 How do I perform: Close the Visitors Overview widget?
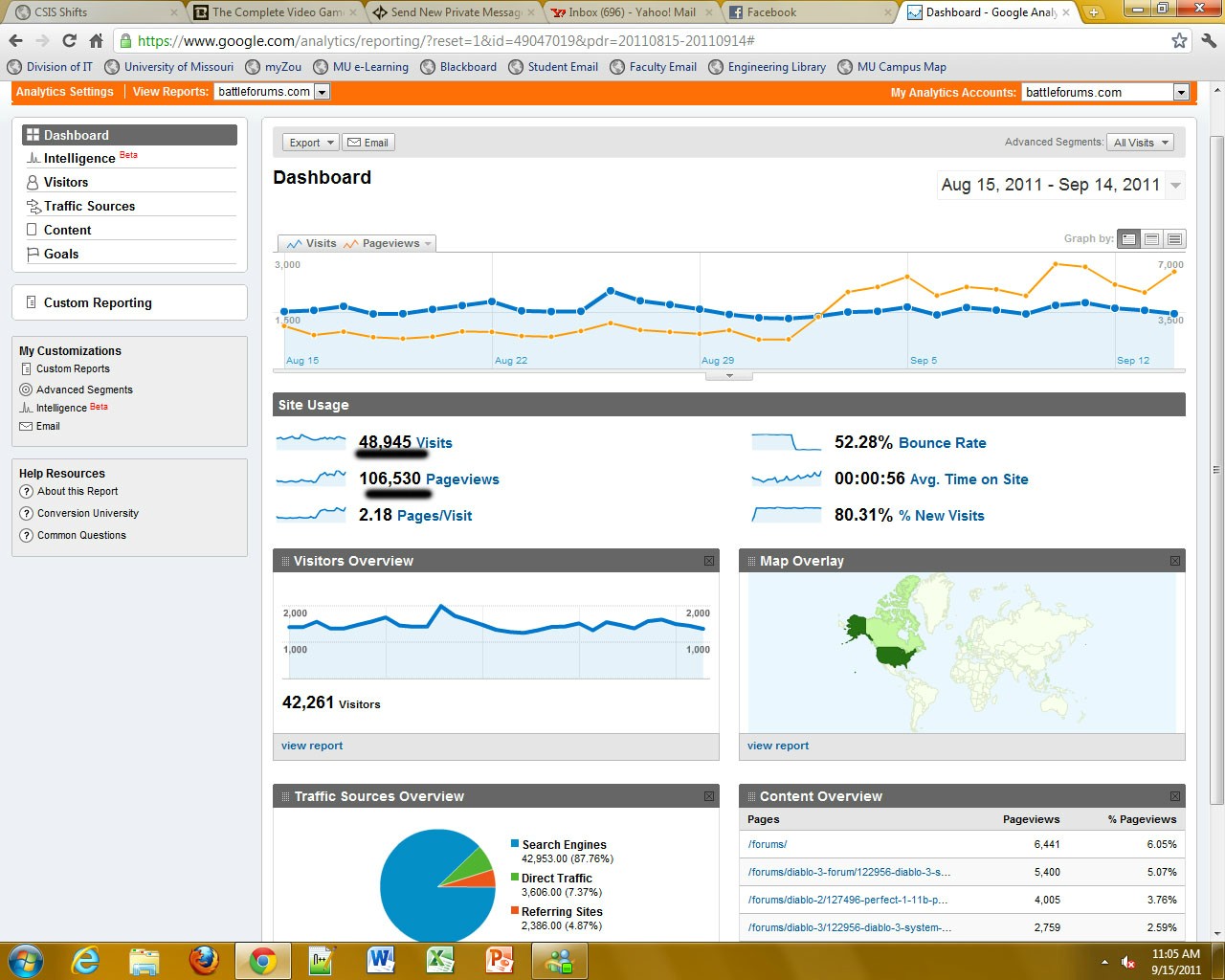tap(709, 561)
